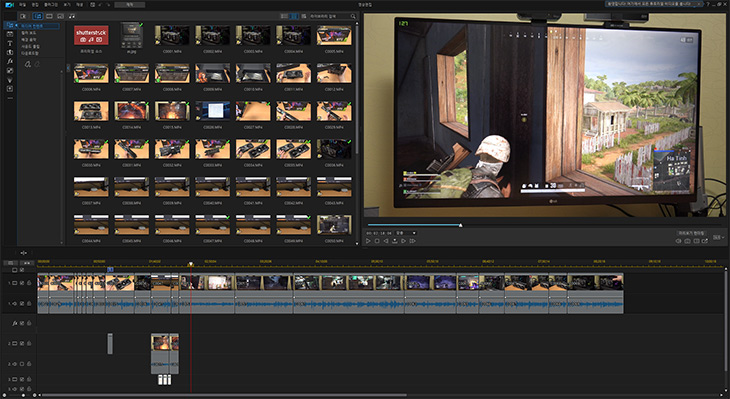Open the 플러그인 (Plugins) menu
This screenshot has height=399, width=730.
[x=51, y=5]
